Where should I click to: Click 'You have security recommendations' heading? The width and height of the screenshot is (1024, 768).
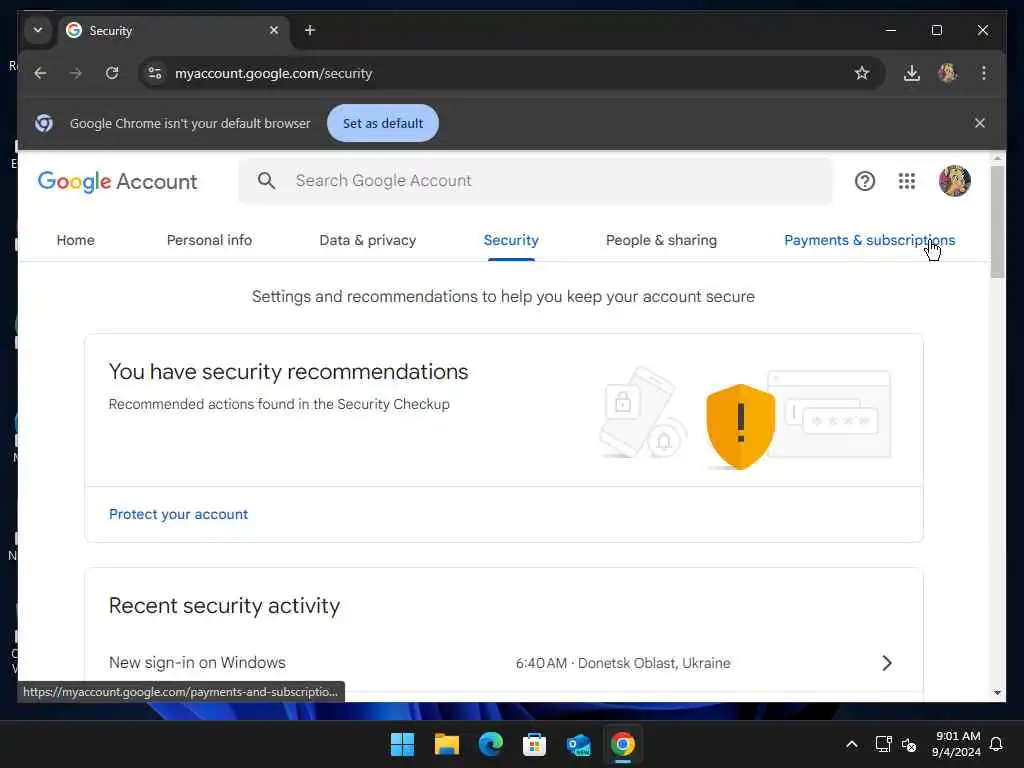click(288, 372)
